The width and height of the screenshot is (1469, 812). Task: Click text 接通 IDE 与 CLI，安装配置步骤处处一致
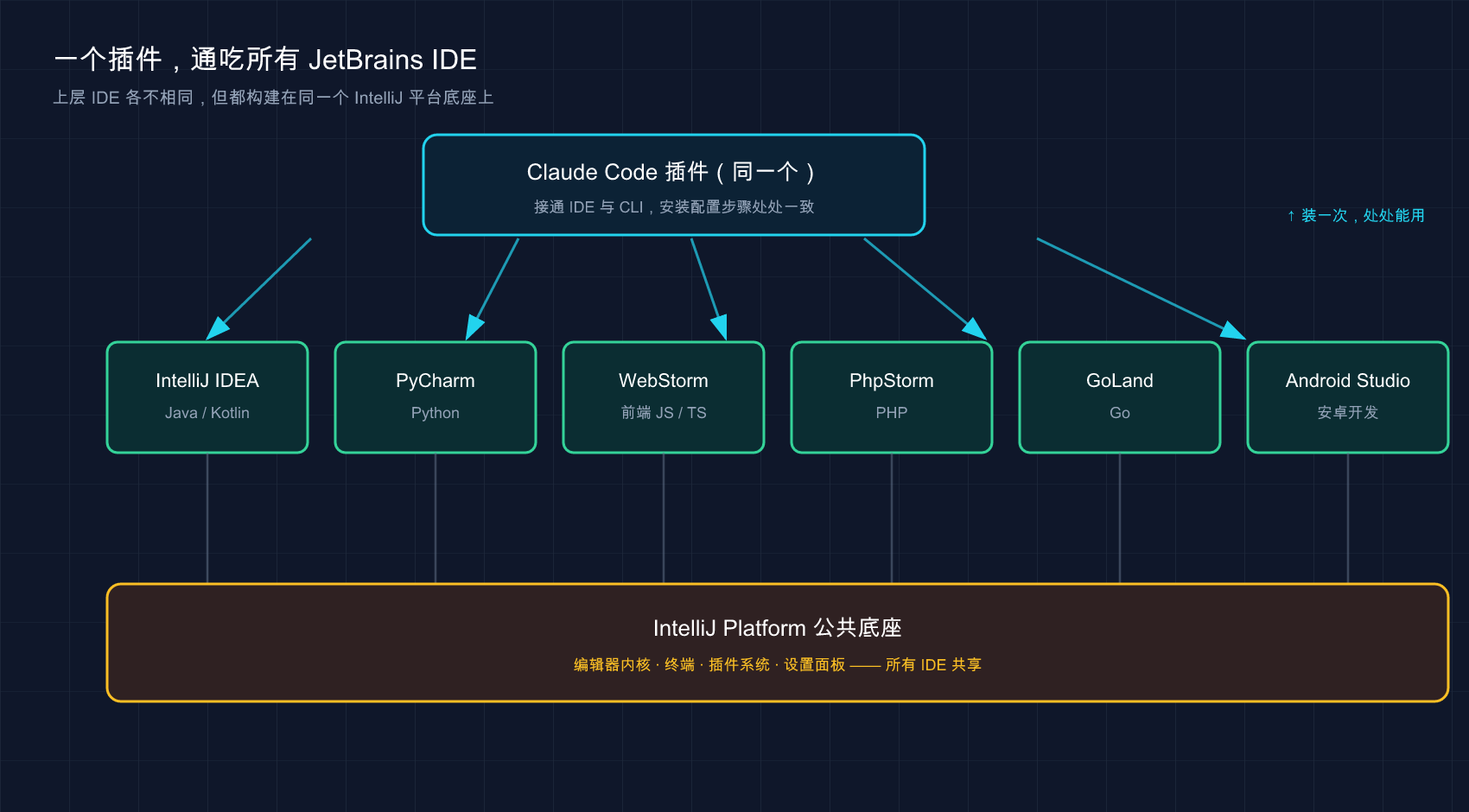coord(674,207)
